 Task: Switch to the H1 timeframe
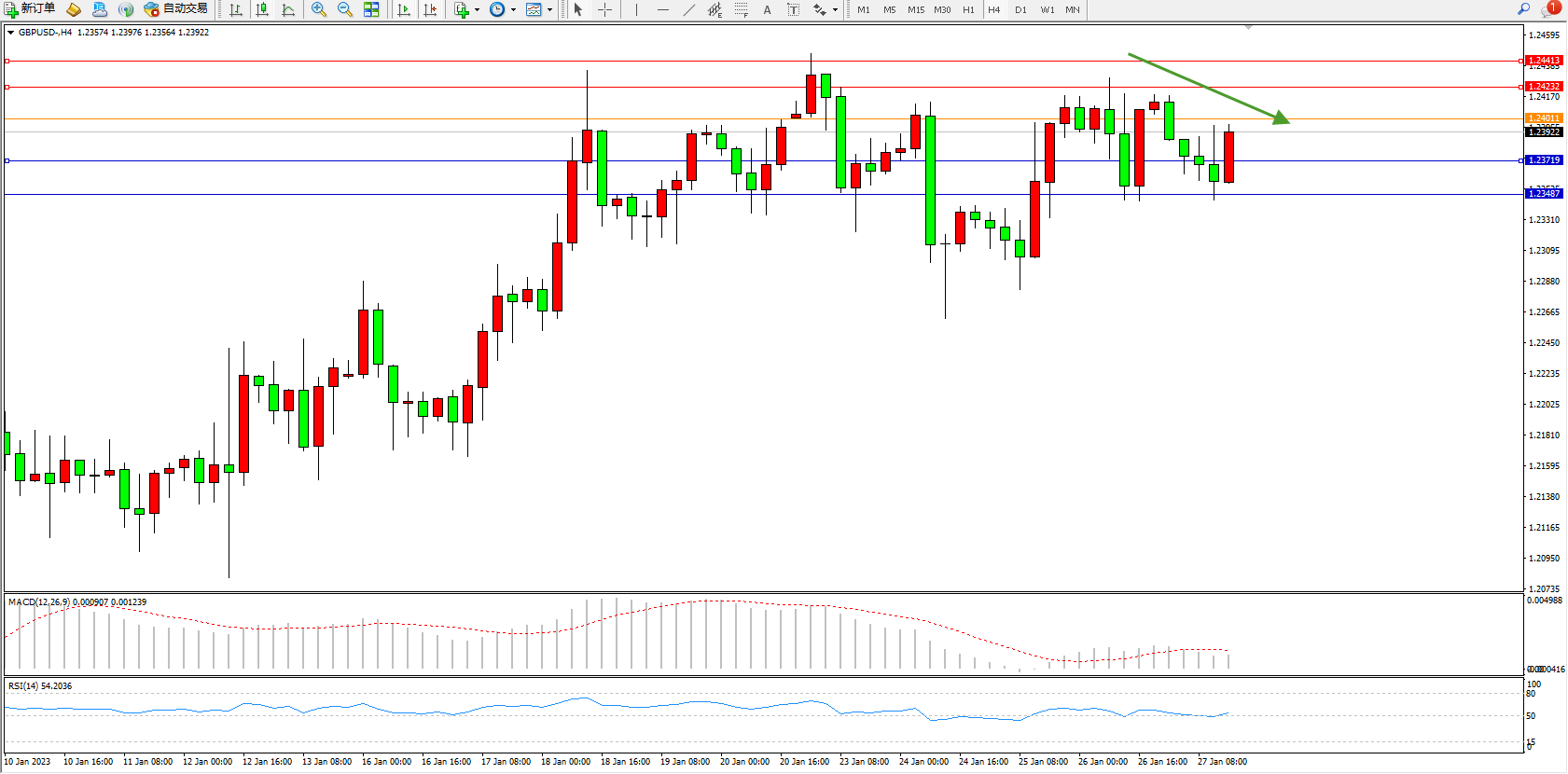tap(968, 9)
